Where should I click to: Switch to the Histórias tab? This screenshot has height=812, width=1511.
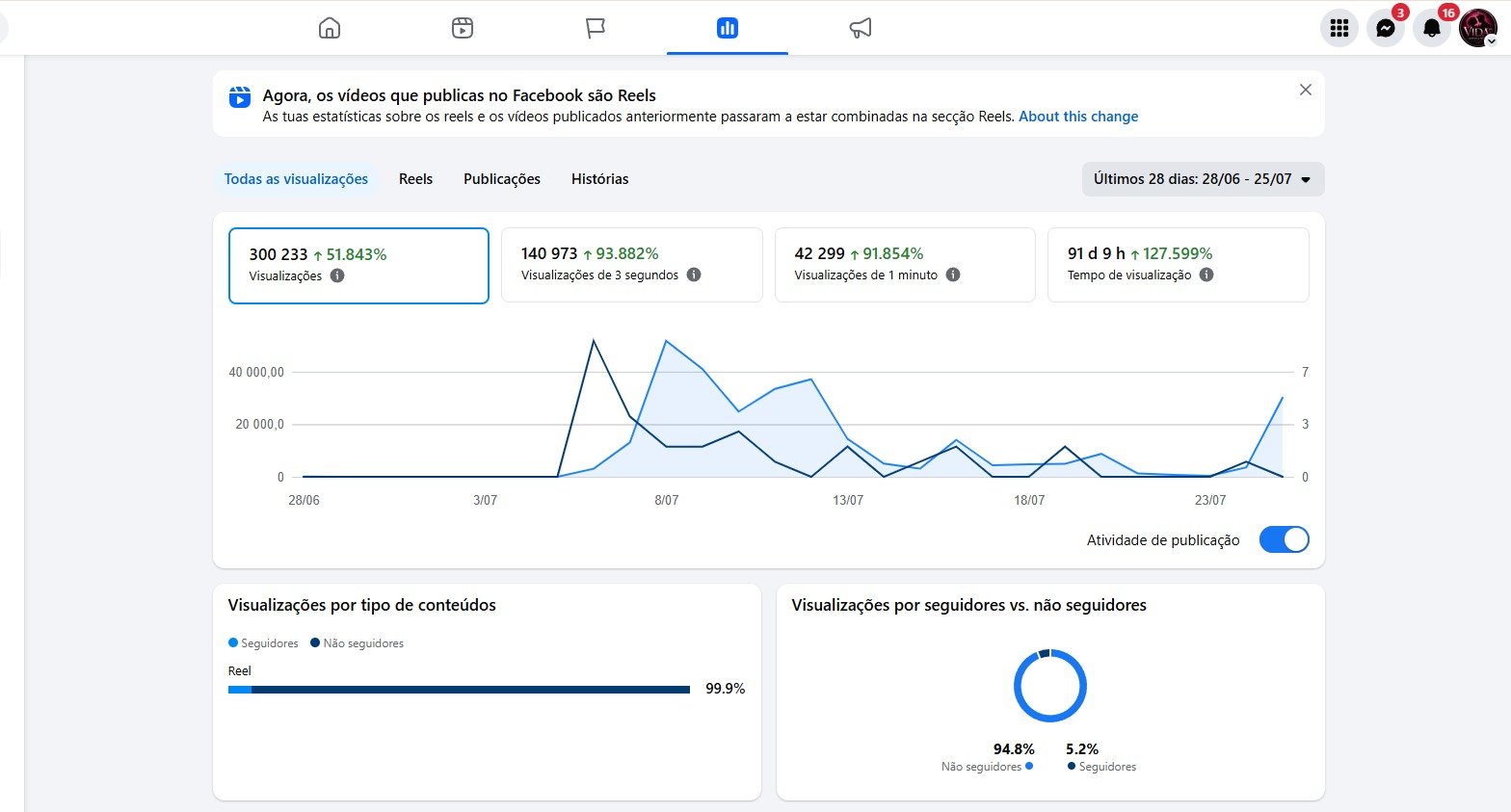(599, 179)
